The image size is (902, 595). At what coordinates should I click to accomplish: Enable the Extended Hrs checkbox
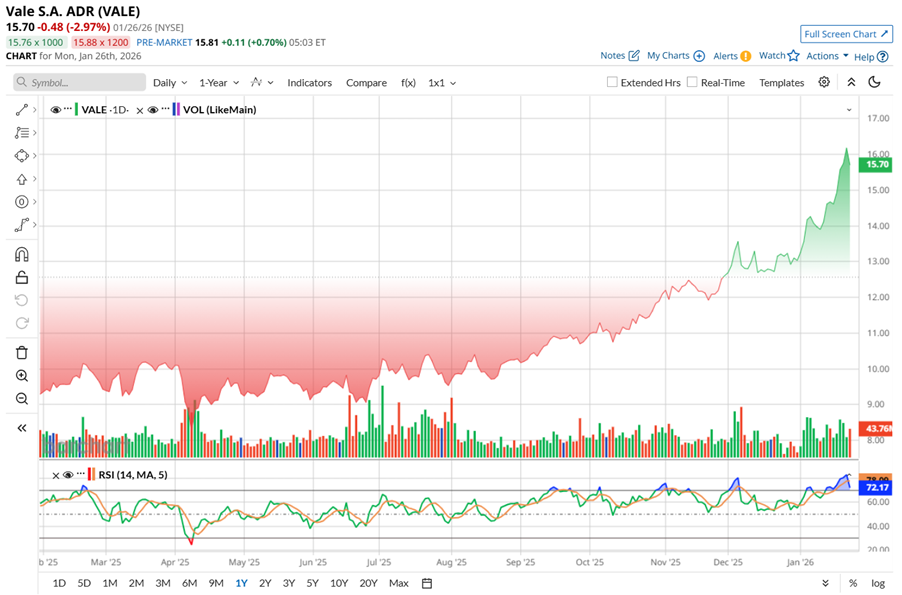click(612, 82)
